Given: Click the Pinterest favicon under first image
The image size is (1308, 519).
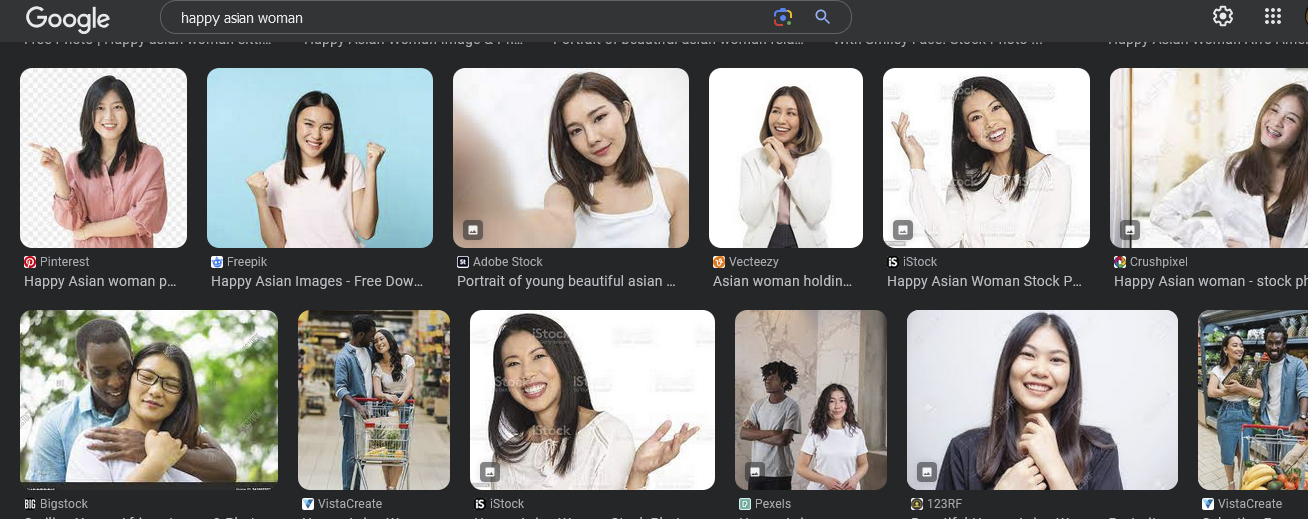Looking at the screenshot, I should pyautogui.click(x=30, y=262).
